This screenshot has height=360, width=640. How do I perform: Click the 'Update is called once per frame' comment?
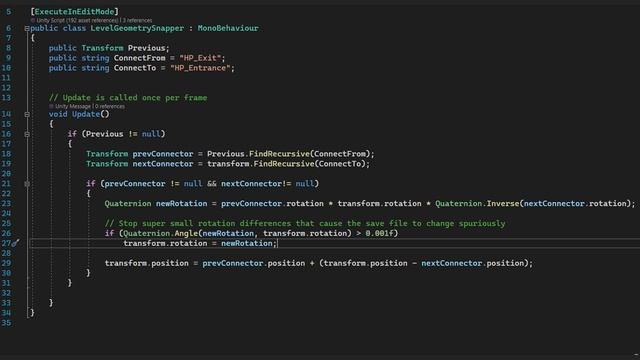(x=128, y=98)
